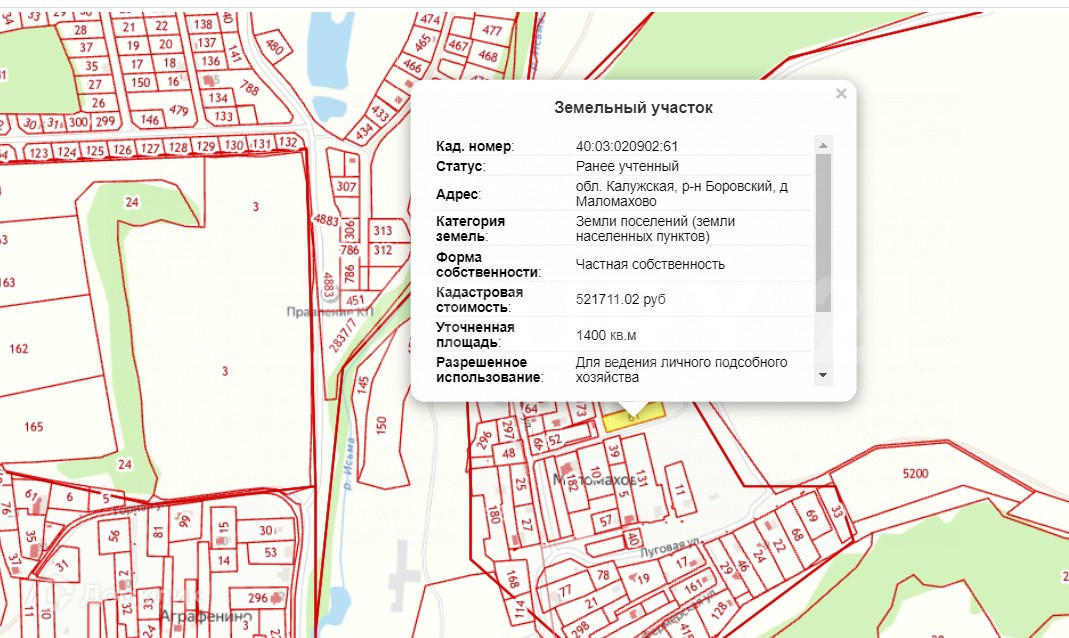The width and height of the screenshot is (1069, 638).
Task: Close the Земельный участок info popup
Action: (841, 94)
